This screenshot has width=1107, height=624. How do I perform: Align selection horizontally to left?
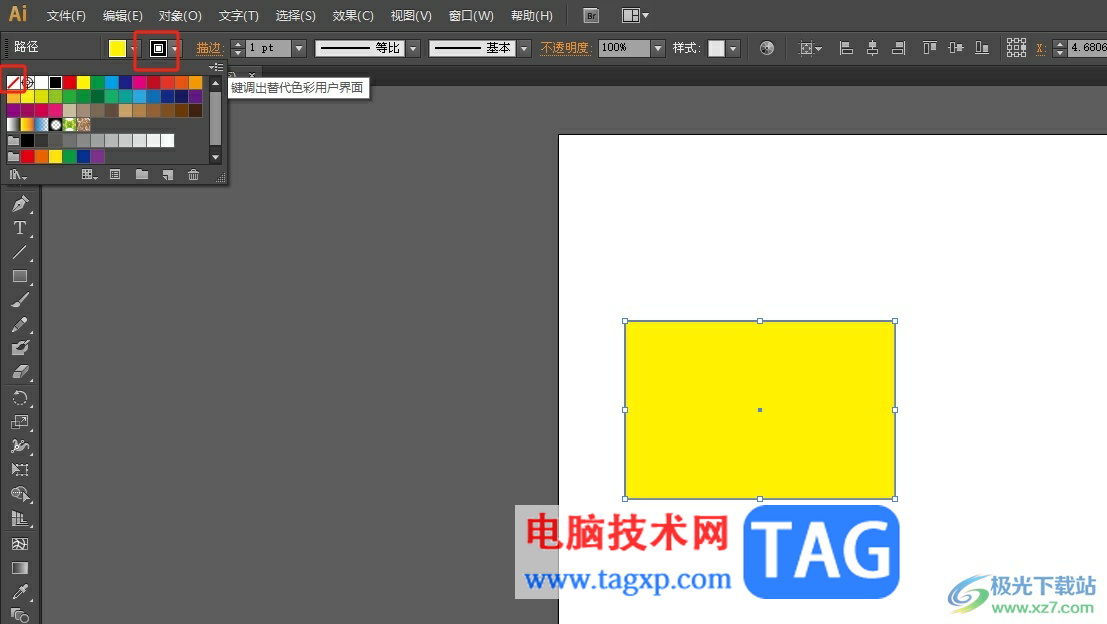[x=846, y=48]
